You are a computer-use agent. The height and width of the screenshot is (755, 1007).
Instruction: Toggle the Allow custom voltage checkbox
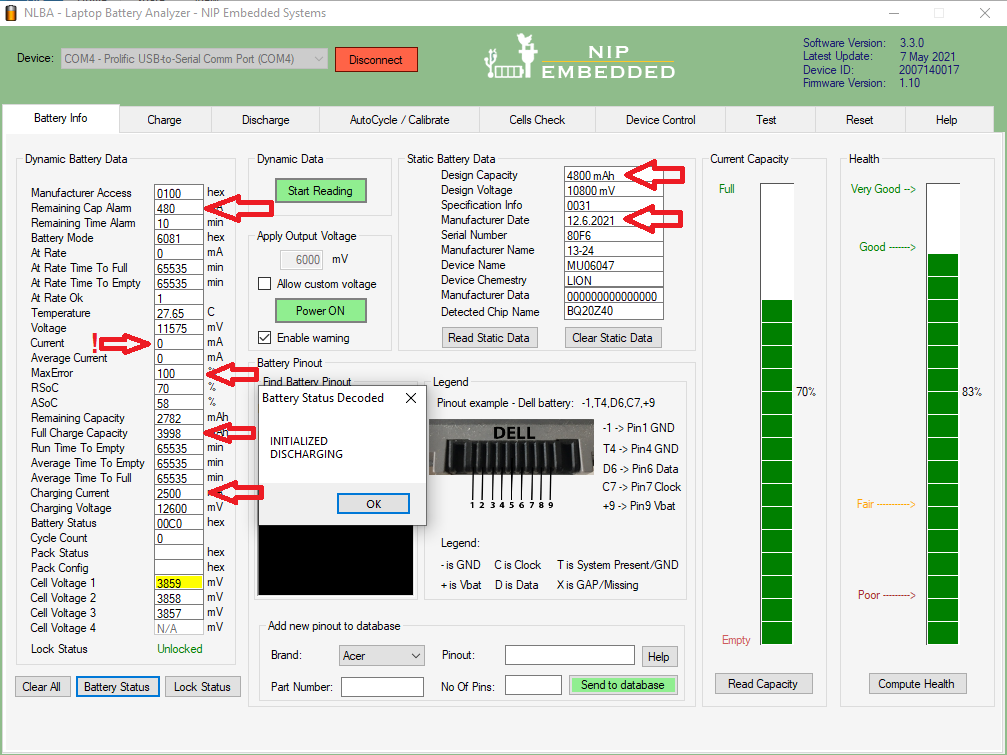[264, 284]
